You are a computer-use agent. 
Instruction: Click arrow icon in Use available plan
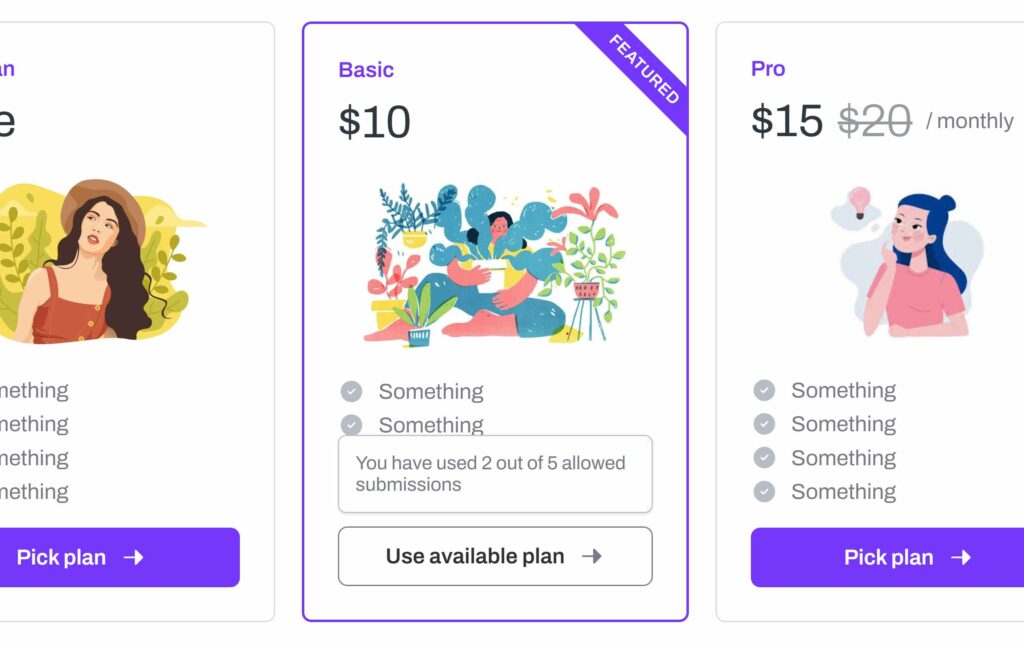[592, 556]
